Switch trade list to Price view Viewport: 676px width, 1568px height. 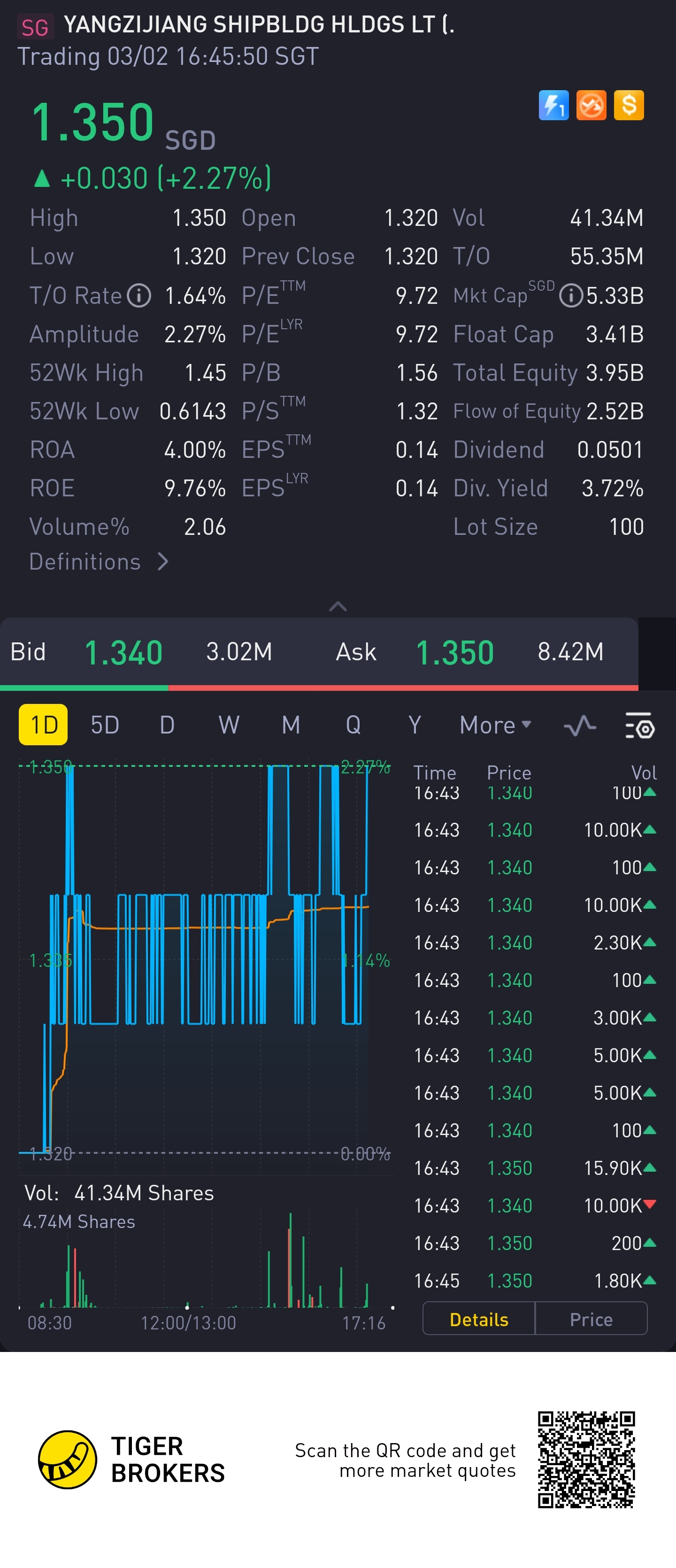[590, 1319]
